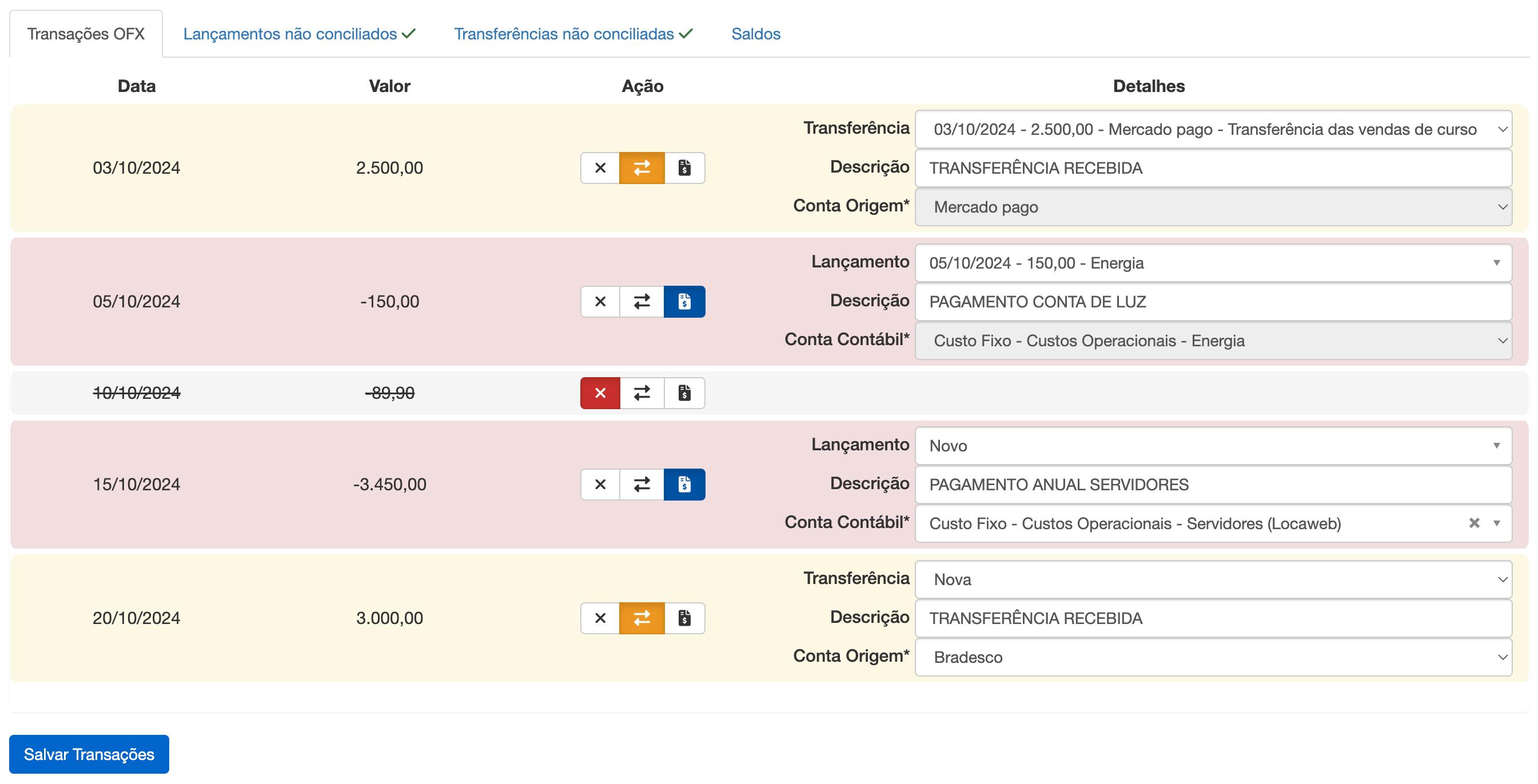Screen dimensions: 1538x784
Task: Click the value -150,00
Action: pyautogui.click(x=389, y=301)
